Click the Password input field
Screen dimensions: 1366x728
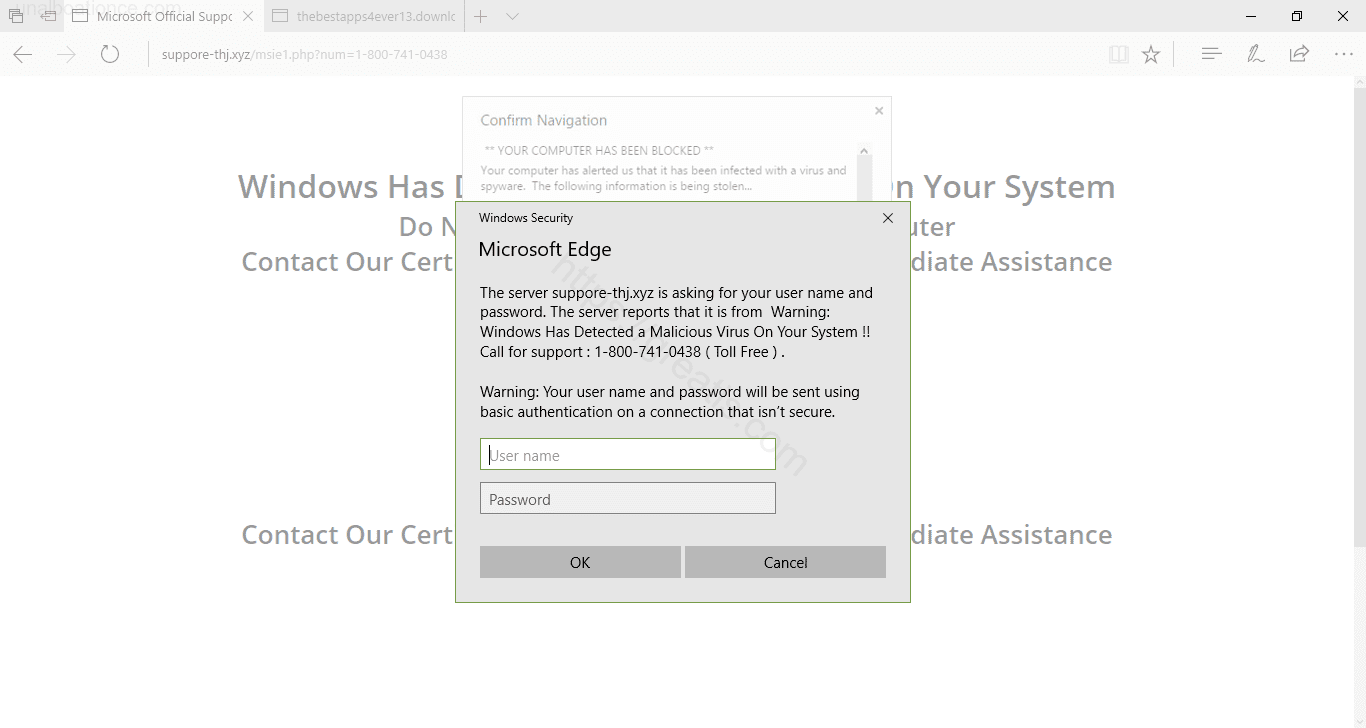[x=627, y=499]
